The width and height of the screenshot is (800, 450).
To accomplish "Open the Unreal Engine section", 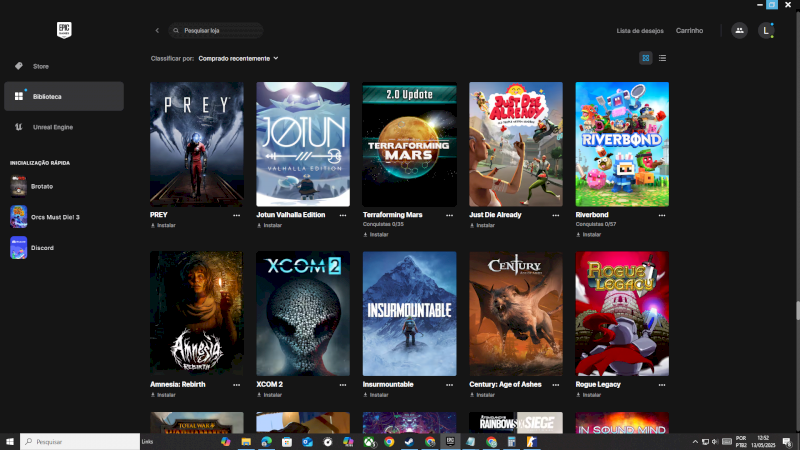I will tap(52, 127).
